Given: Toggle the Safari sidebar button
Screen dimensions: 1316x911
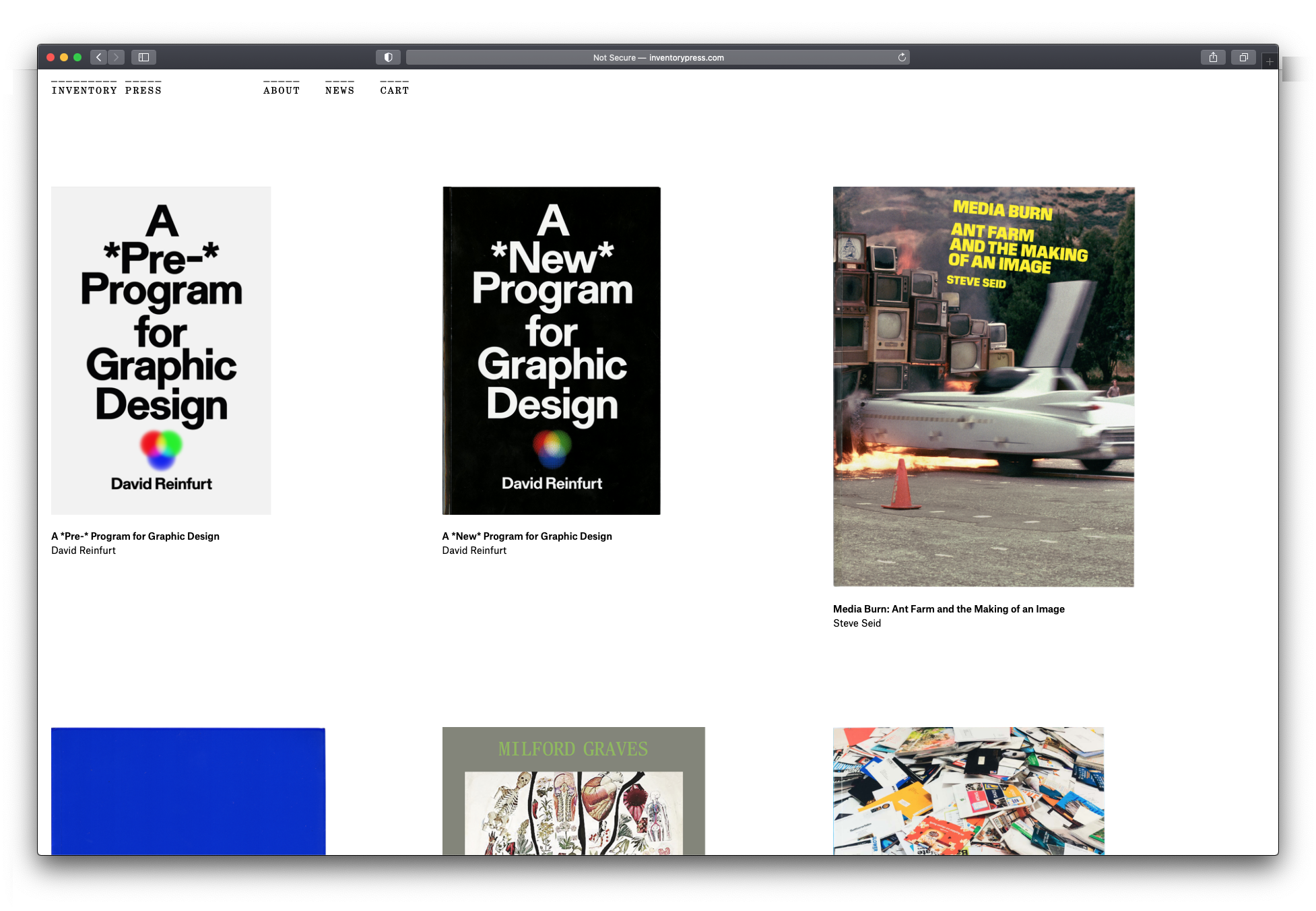Looking at the screenshot, I should (143, 57).
